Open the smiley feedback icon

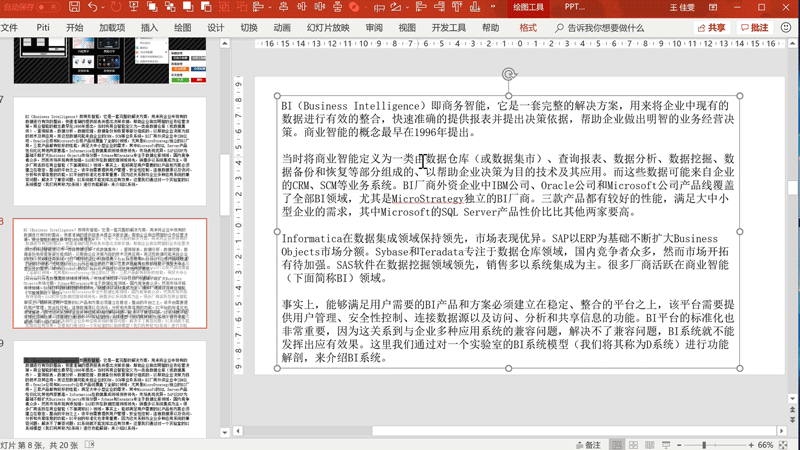[x=786, y=28]
